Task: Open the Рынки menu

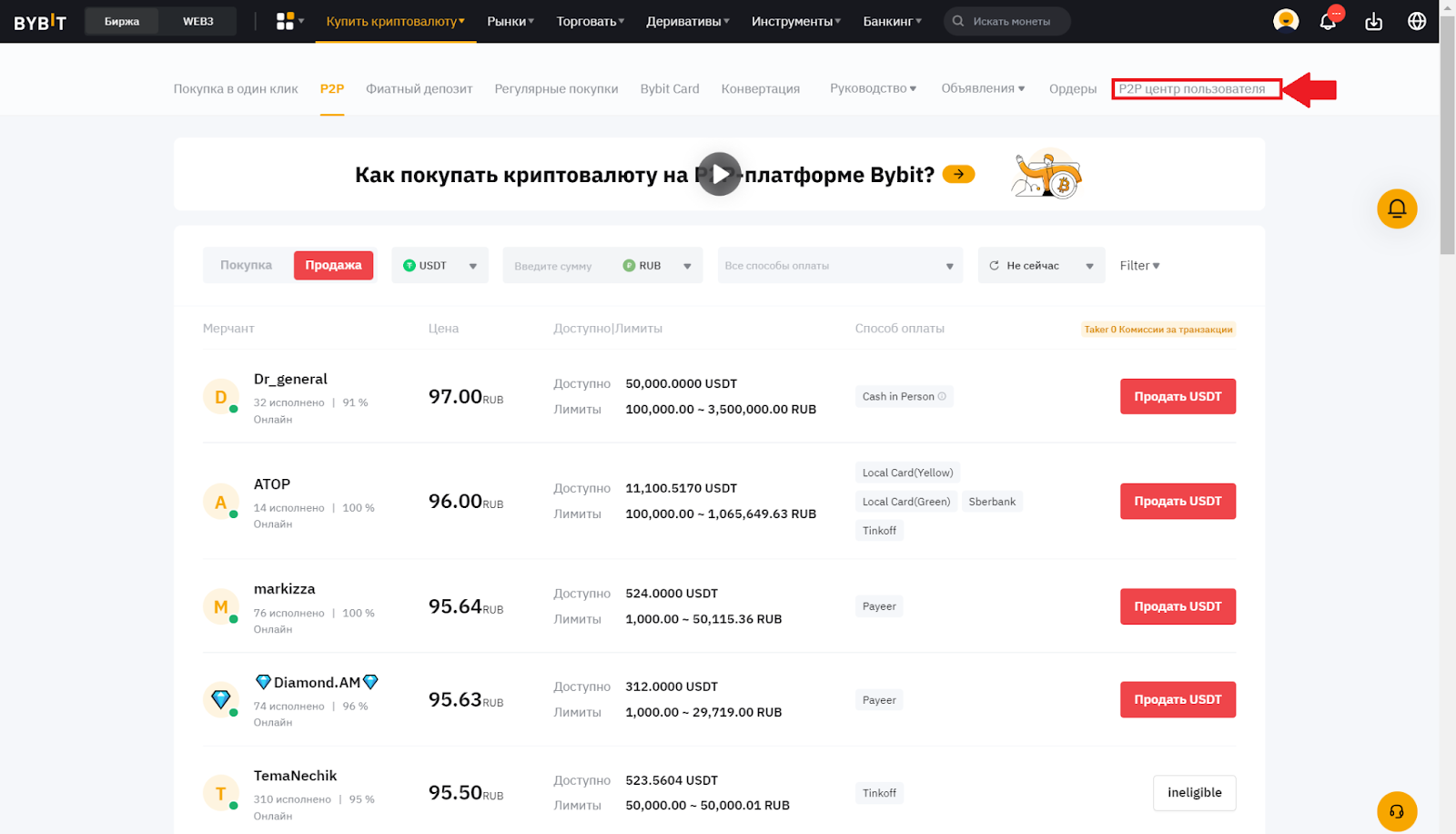Action: pos(511,21)
